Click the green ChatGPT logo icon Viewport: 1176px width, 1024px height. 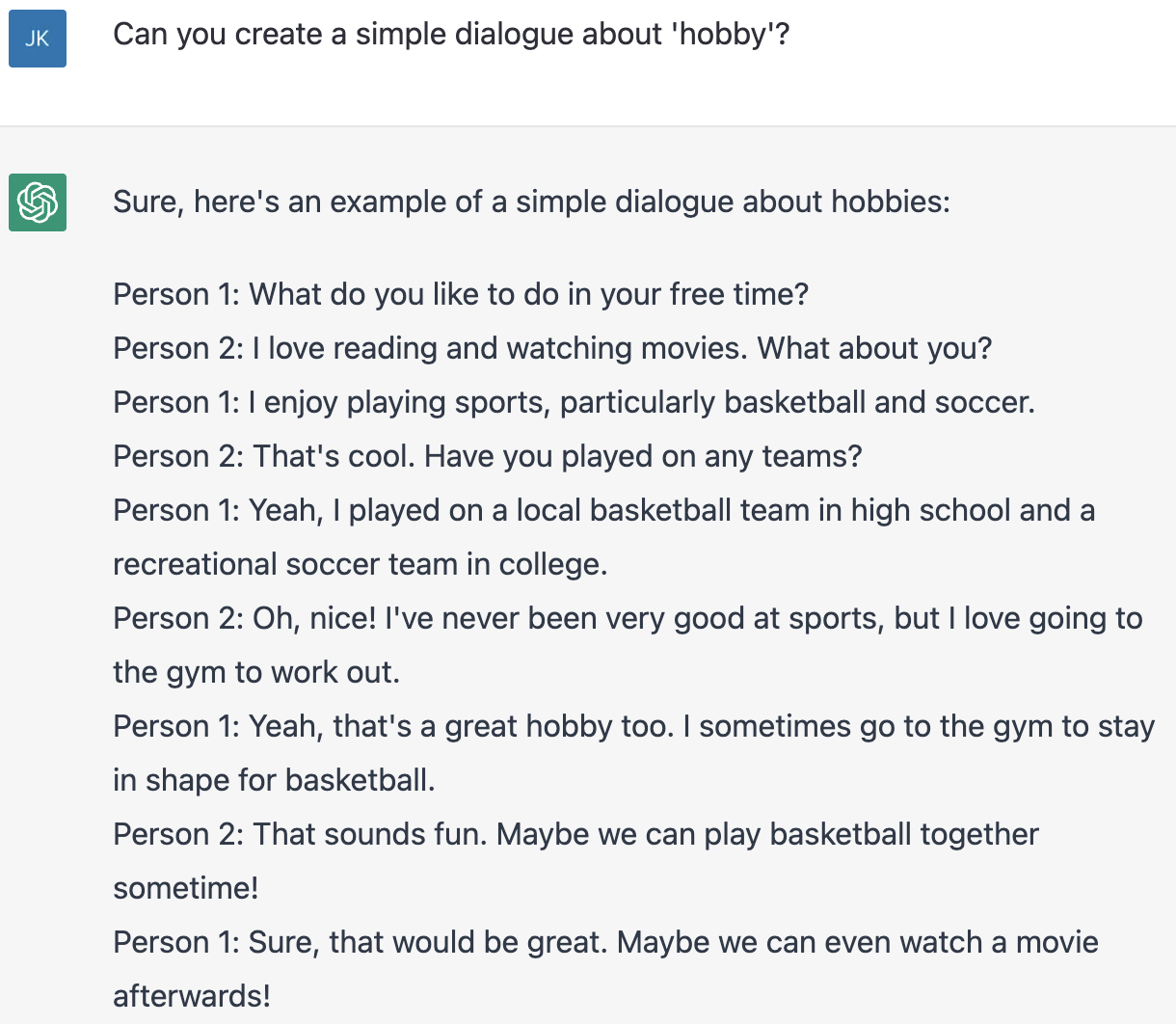(x=38, y=202)
